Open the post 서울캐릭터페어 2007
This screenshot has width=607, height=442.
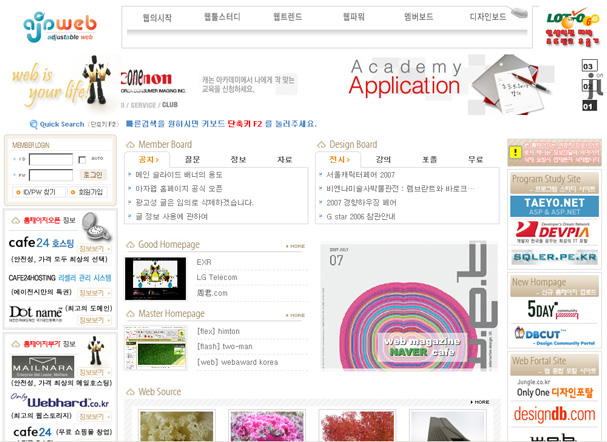[360, 175]
